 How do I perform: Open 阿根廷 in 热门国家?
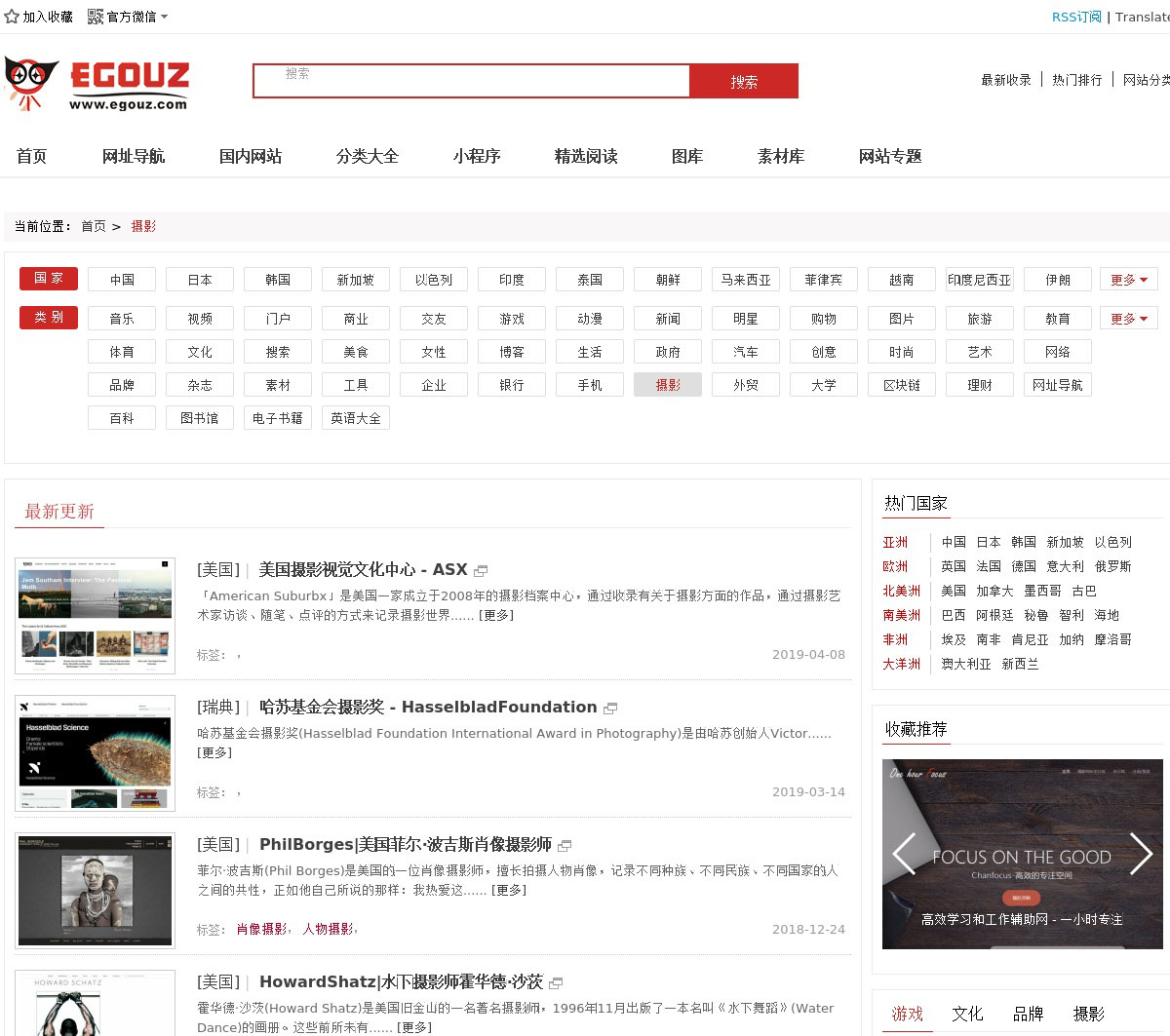[995, 615]
